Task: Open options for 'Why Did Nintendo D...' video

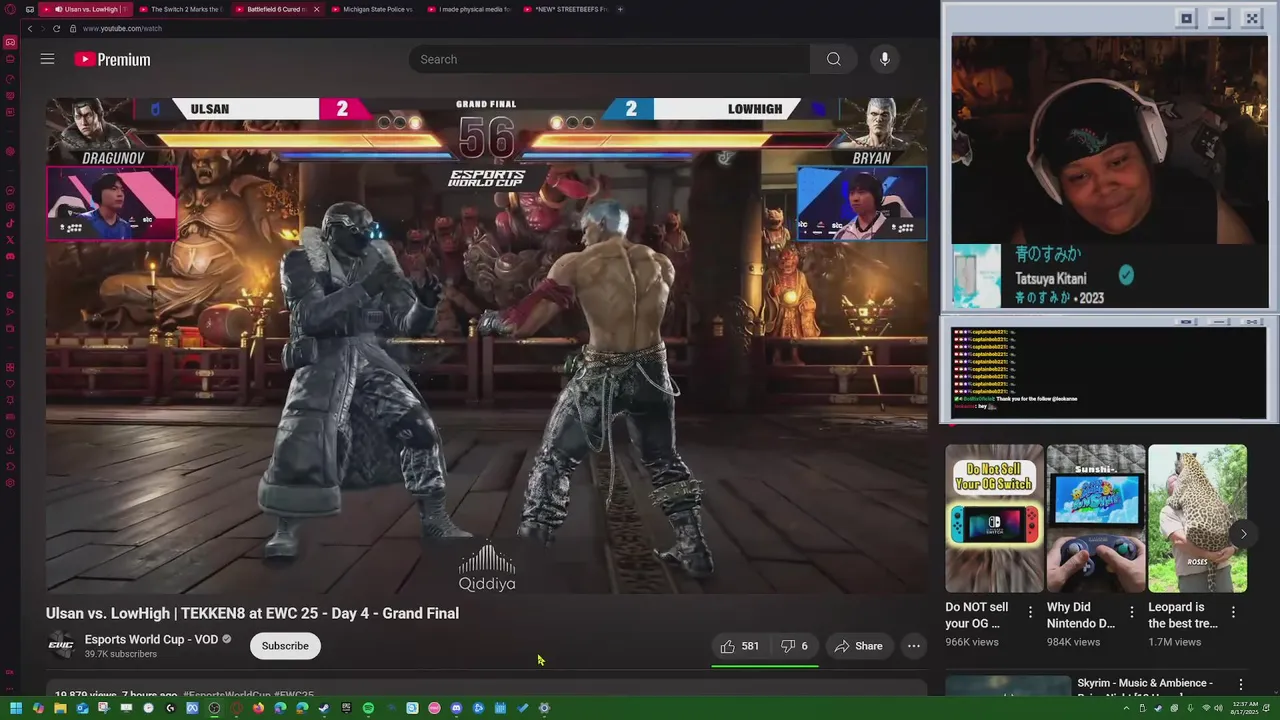Action: pyautogui.click(x=1132, y=612)
